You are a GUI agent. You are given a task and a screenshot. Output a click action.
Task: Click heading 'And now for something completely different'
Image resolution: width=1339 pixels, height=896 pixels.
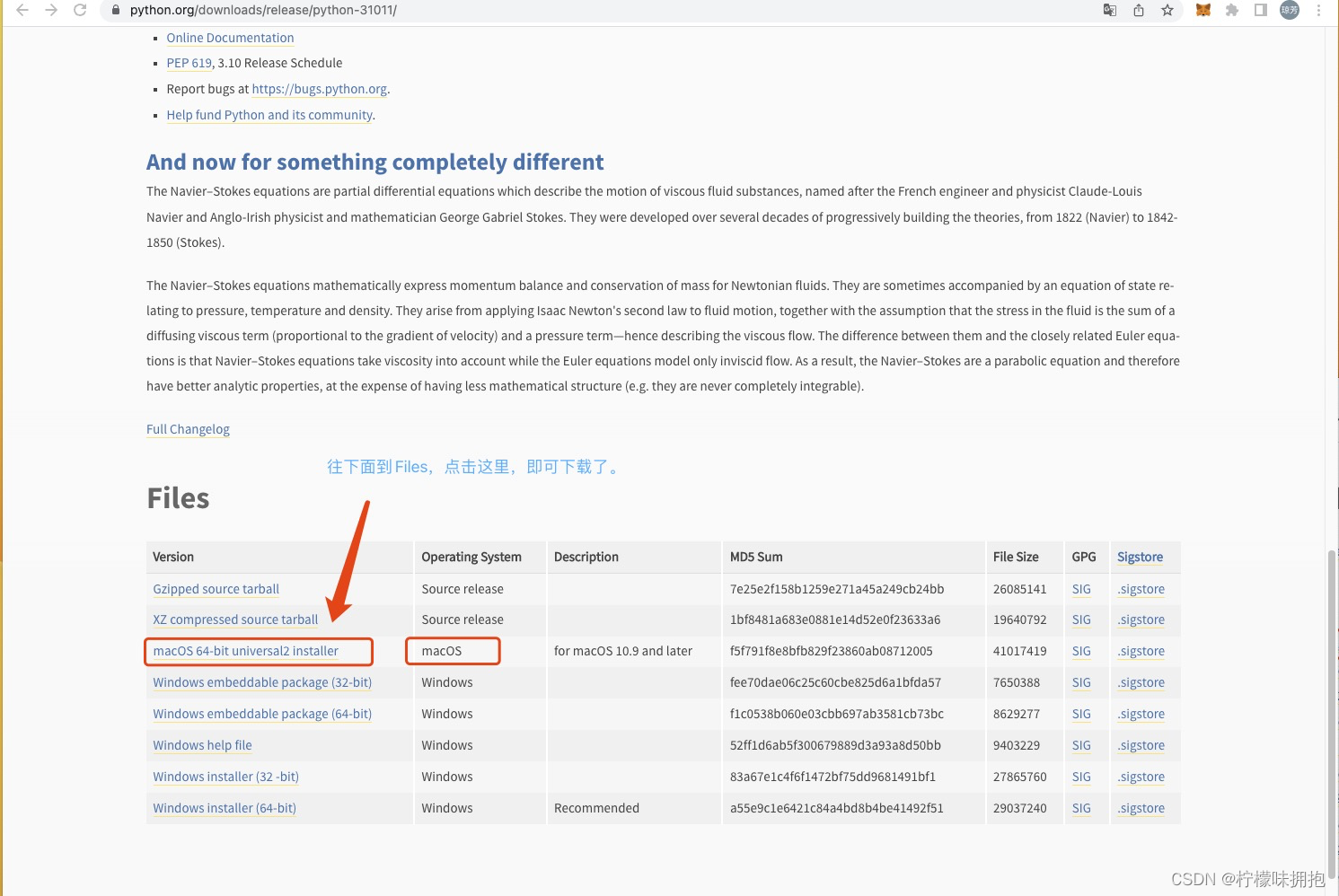pyautogui.click(x=374, y=162)
